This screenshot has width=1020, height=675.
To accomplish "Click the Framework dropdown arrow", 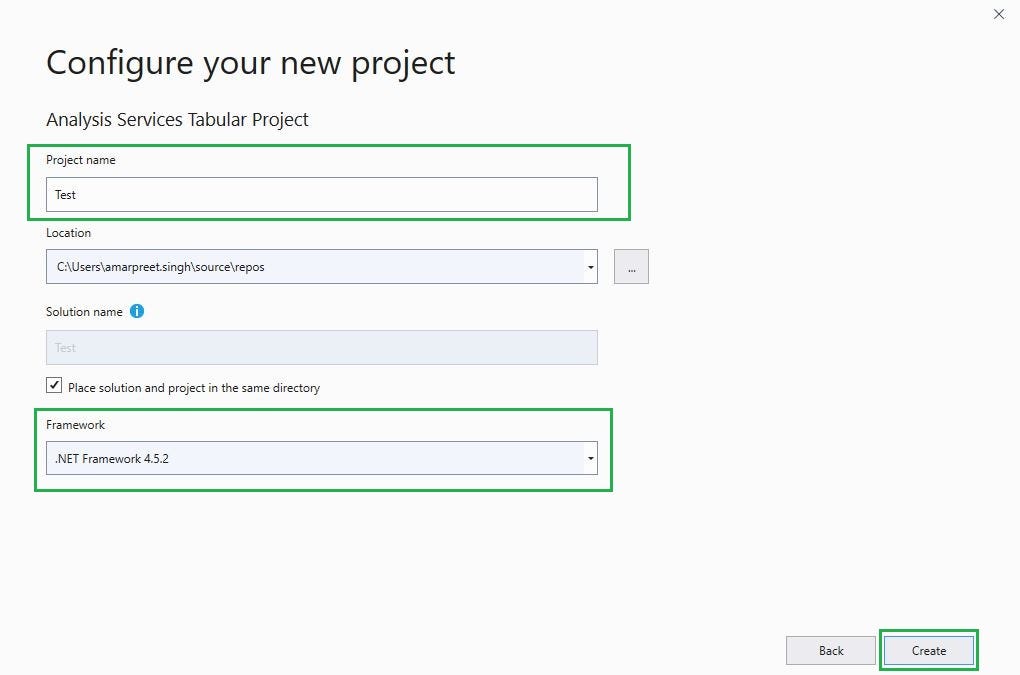I will click(x=589, y=458).
